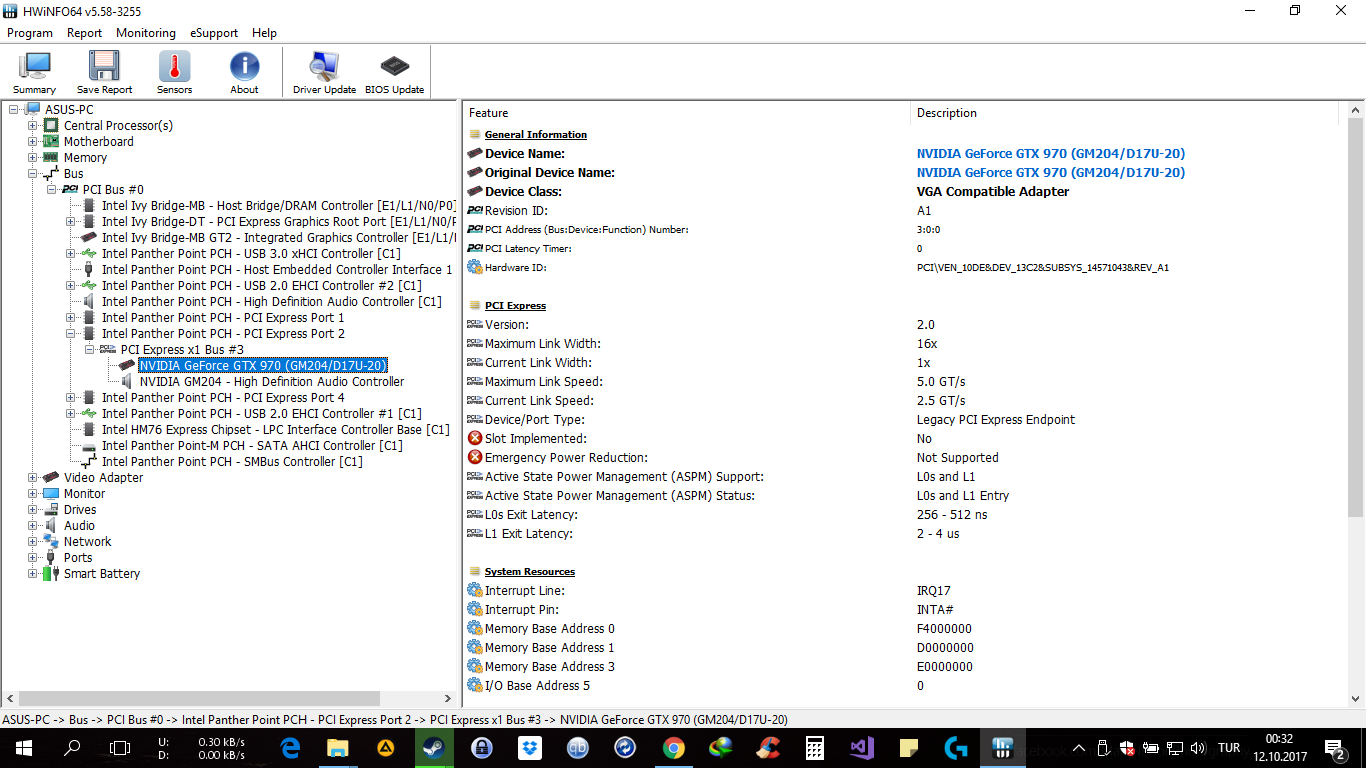Click the Emergency Power Reduction row
This screenshot has width=1366, height=768.
pos(905,458)
